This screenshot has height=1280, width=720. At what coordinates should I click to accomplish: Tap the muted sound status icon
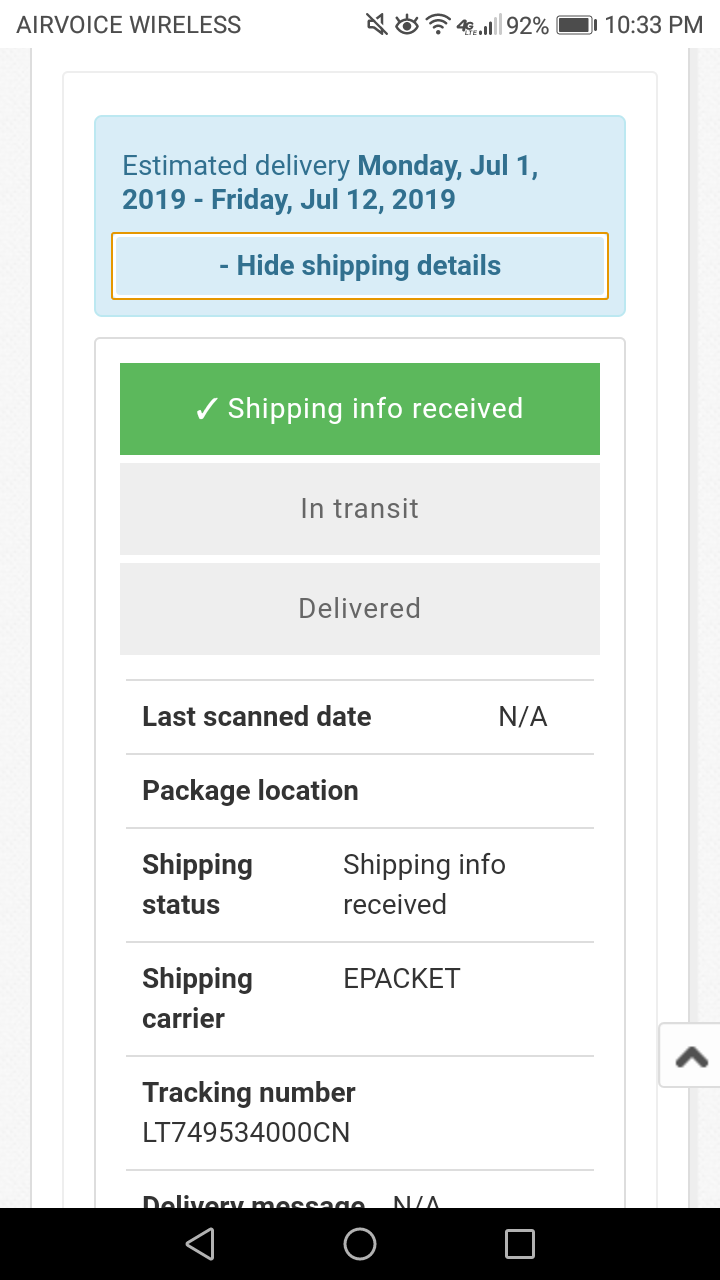click(377, 25)
